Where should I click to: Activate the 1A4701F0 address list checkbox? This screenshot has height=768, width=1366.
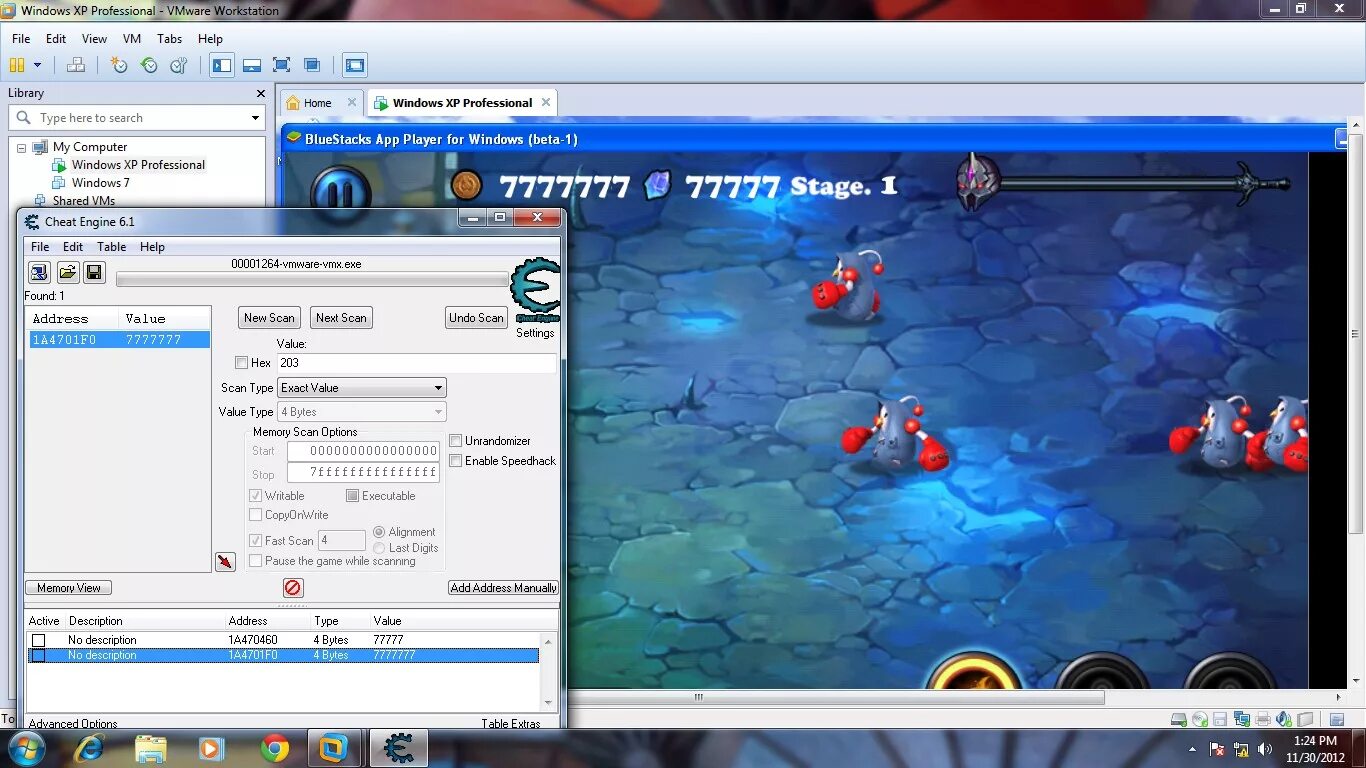point(38,656)
